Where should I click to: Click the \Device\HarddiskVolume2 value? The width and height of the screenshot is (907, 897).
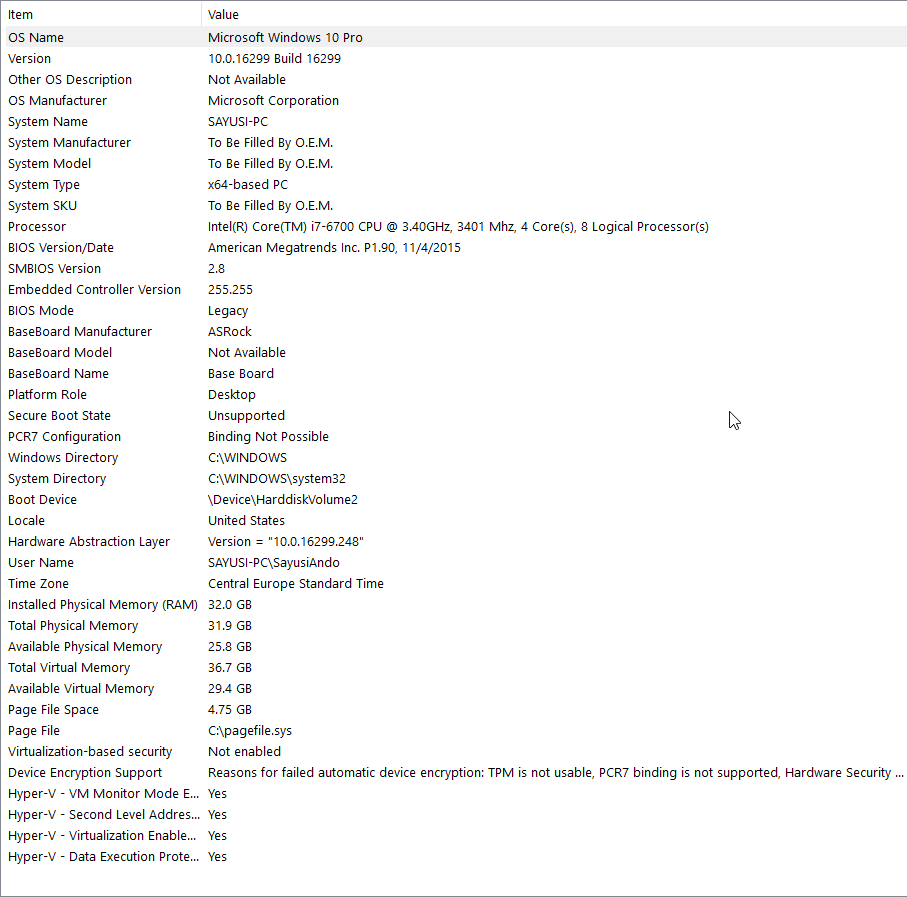283,500
